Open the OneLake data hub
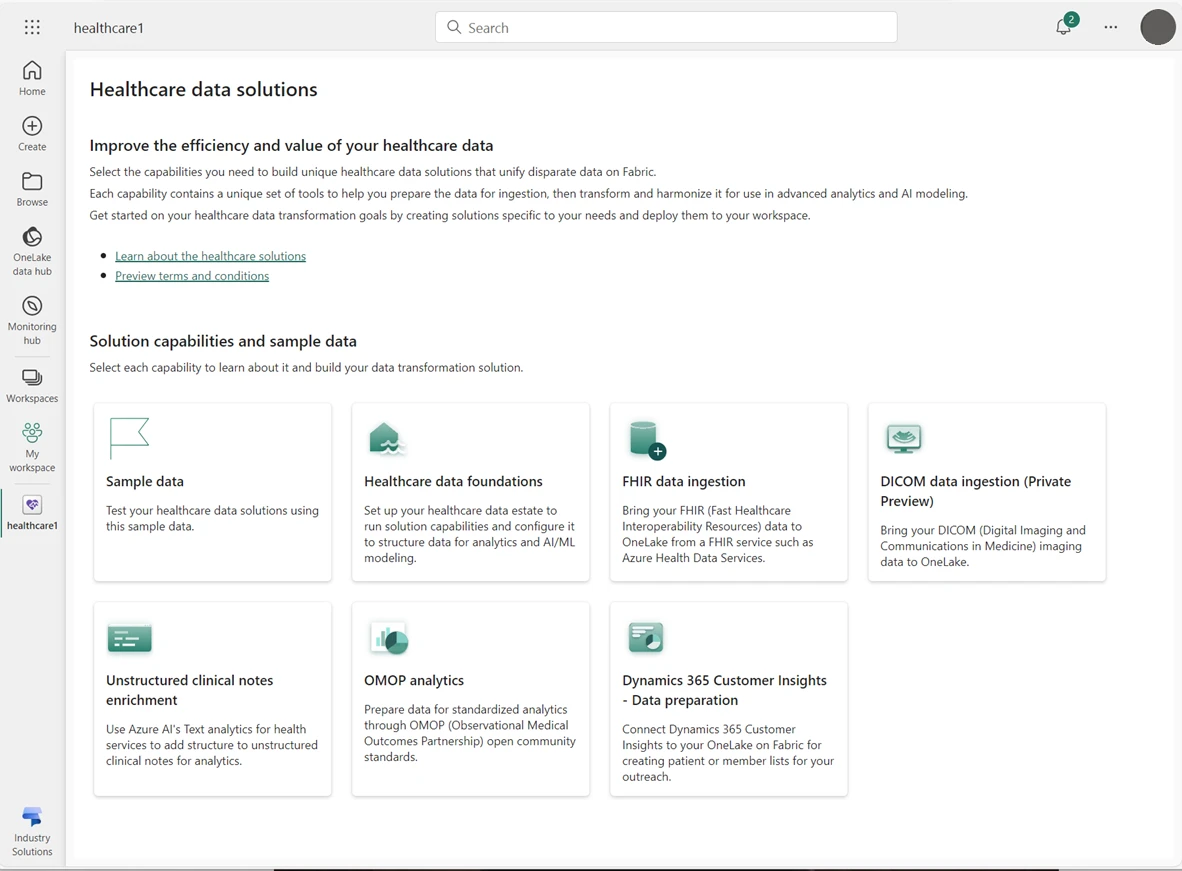The image size is (1182, 871). pos(31,245)
